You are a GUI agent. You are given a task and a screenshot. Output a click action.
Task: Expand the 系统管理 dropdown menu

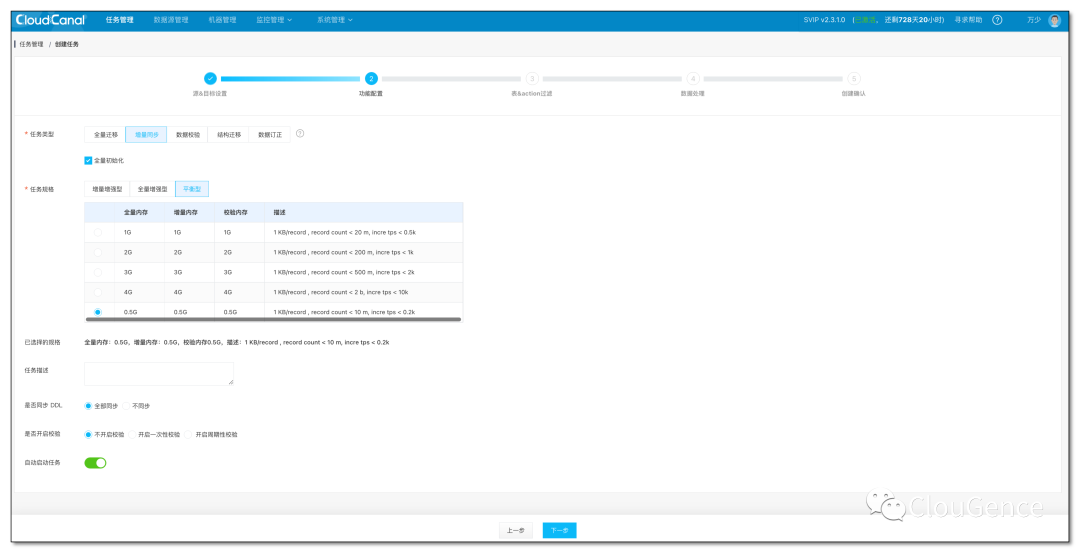click(x=335, y=20)
